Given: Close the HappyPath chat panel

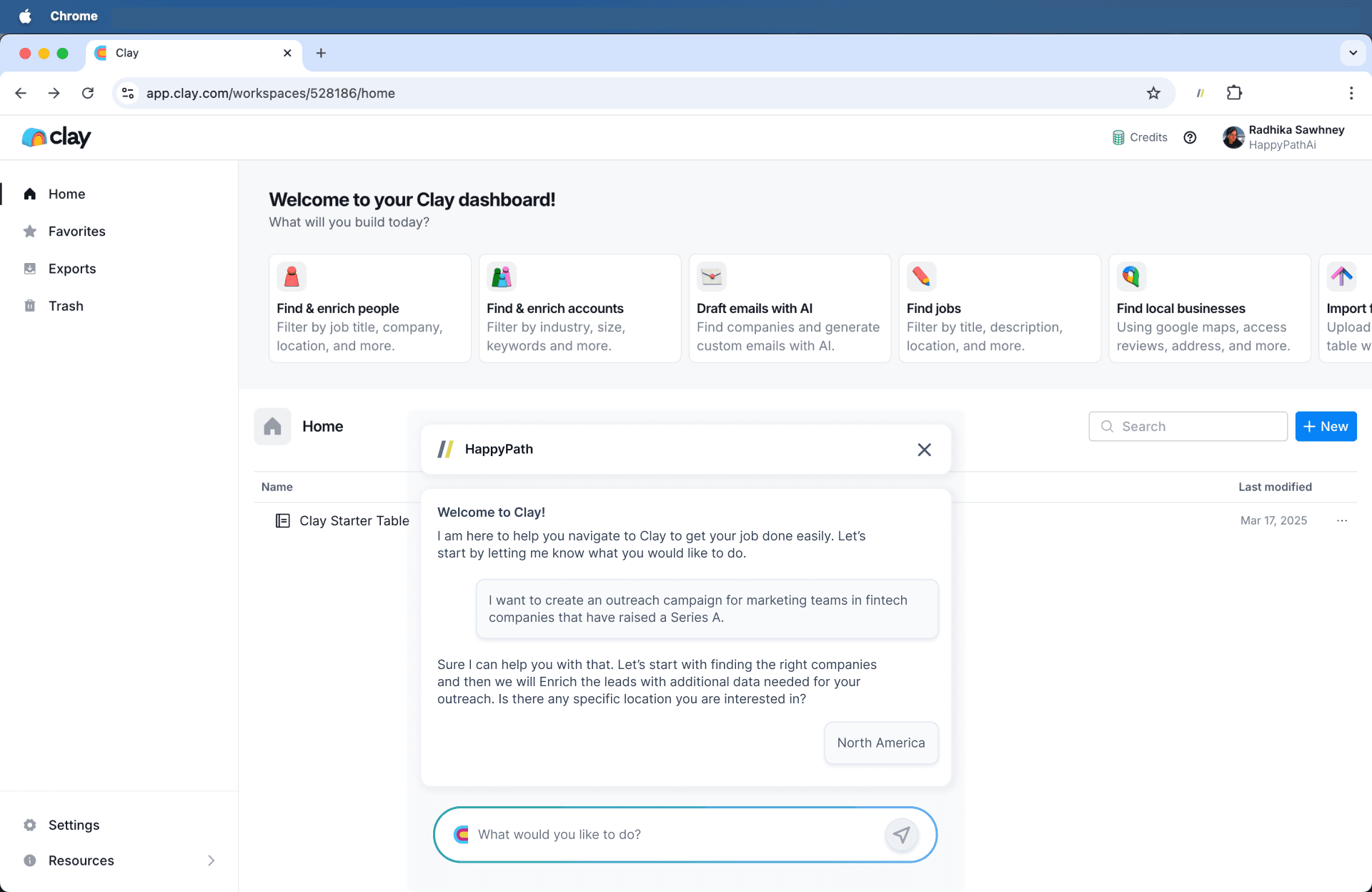Looking at the screenshot, I should pyautogui.click(x=924, y=450).
